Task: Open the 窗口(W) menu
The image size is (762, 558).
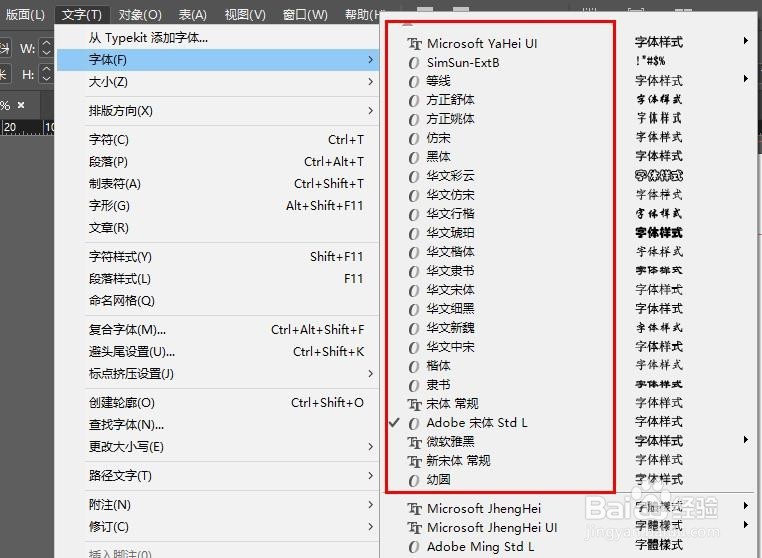Action: tap(305, 15)
